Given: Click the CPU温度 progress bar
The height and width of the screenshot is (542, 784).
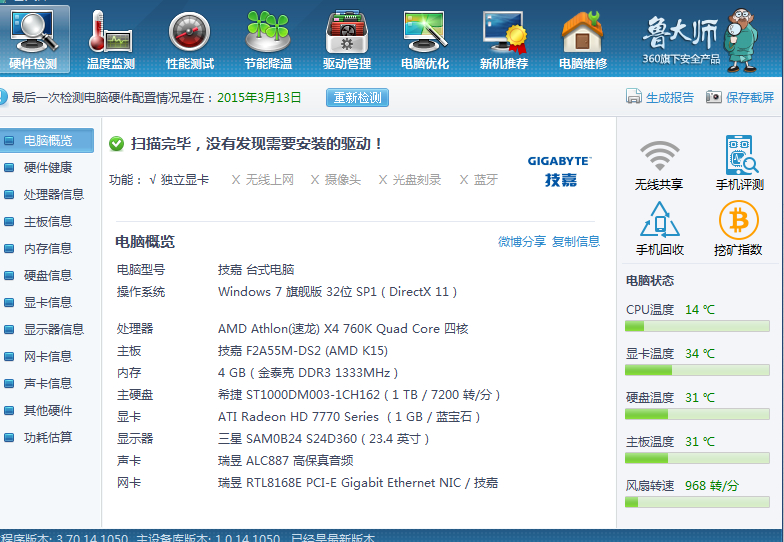Looking at the screenshot, I should [697, 326].
